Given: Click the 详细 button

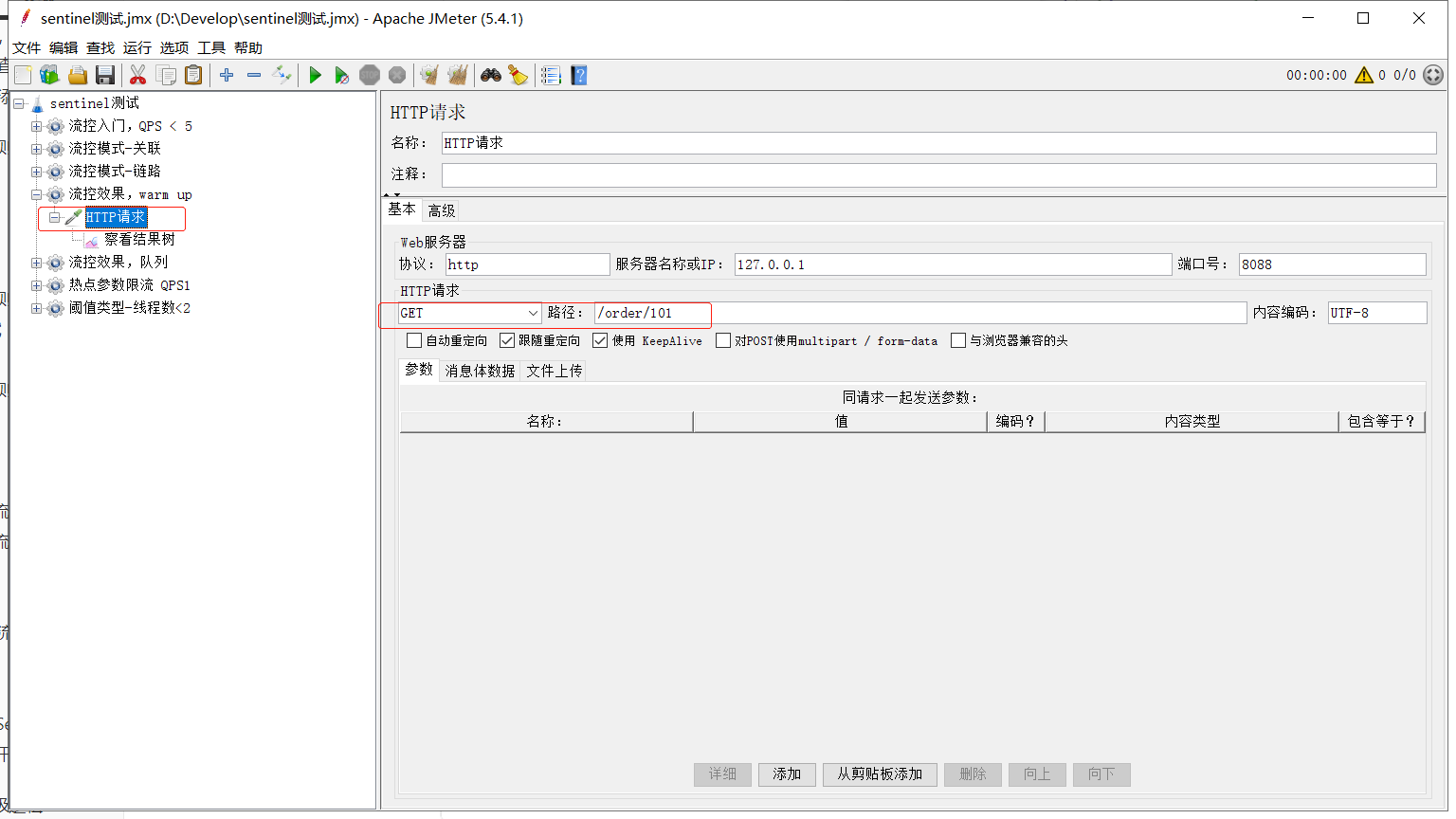Looking at the screenshot, I should pyautogui.click(x=722, y=774).
